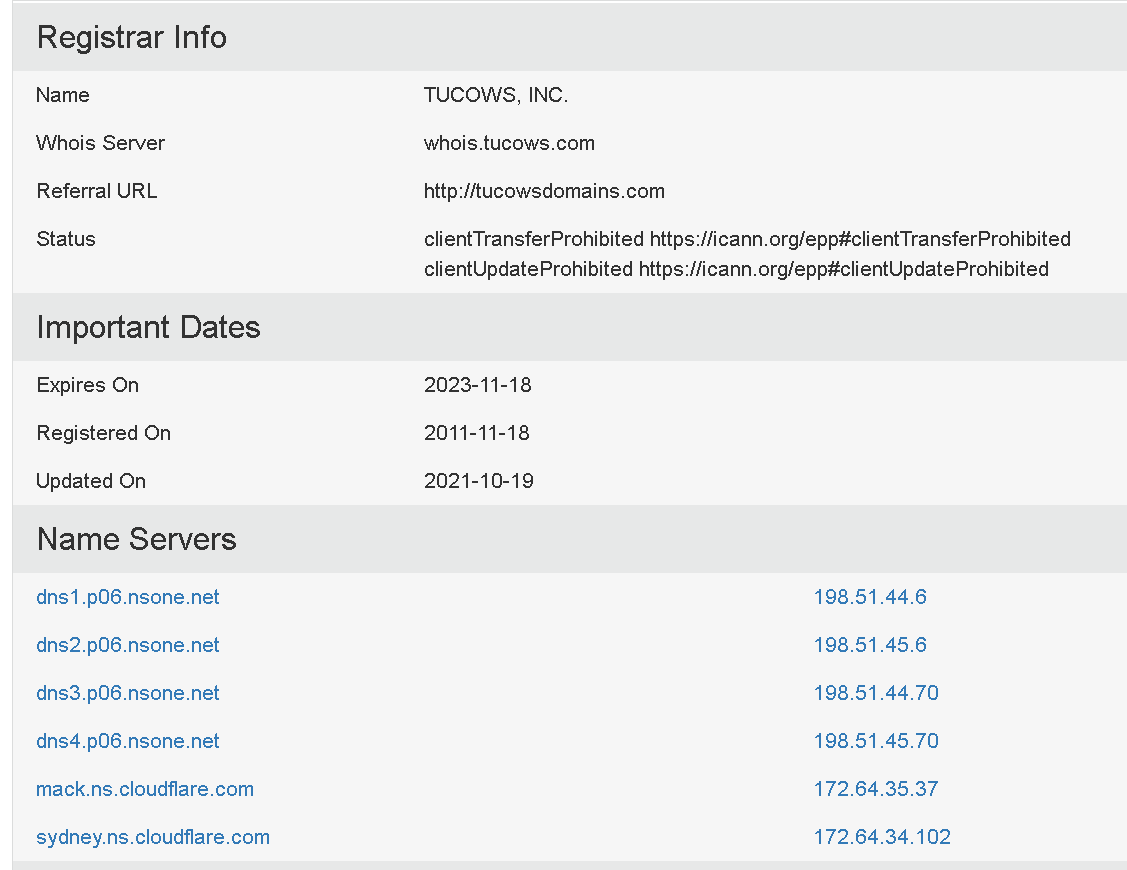Click IP address 198.51.45.6
Image resolution: width=1127 pixels, height=870 pixels.
click(x=870, y=645)
